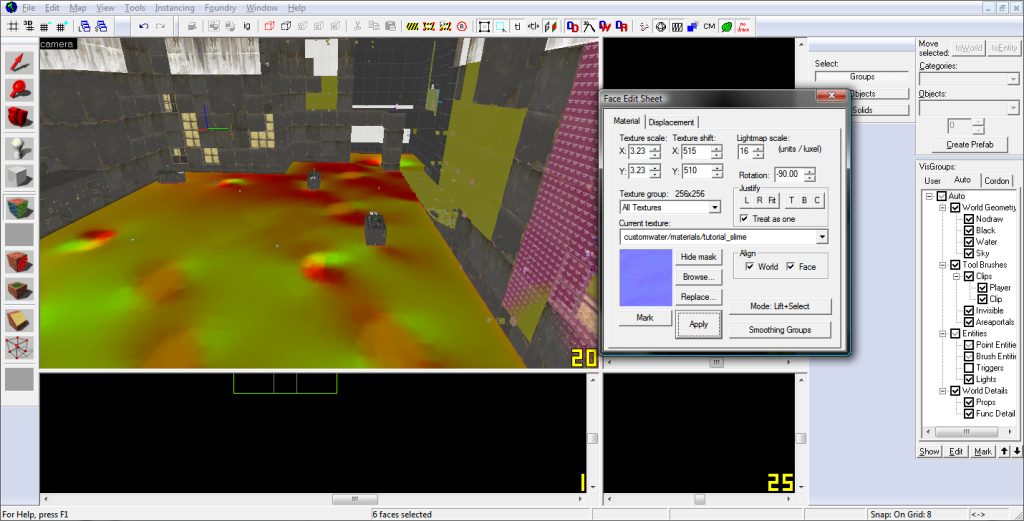The width and height of the screenshot is (1024, 521).
Task: Uncheck the Water visgroup
Action: (x=969, y=242)
